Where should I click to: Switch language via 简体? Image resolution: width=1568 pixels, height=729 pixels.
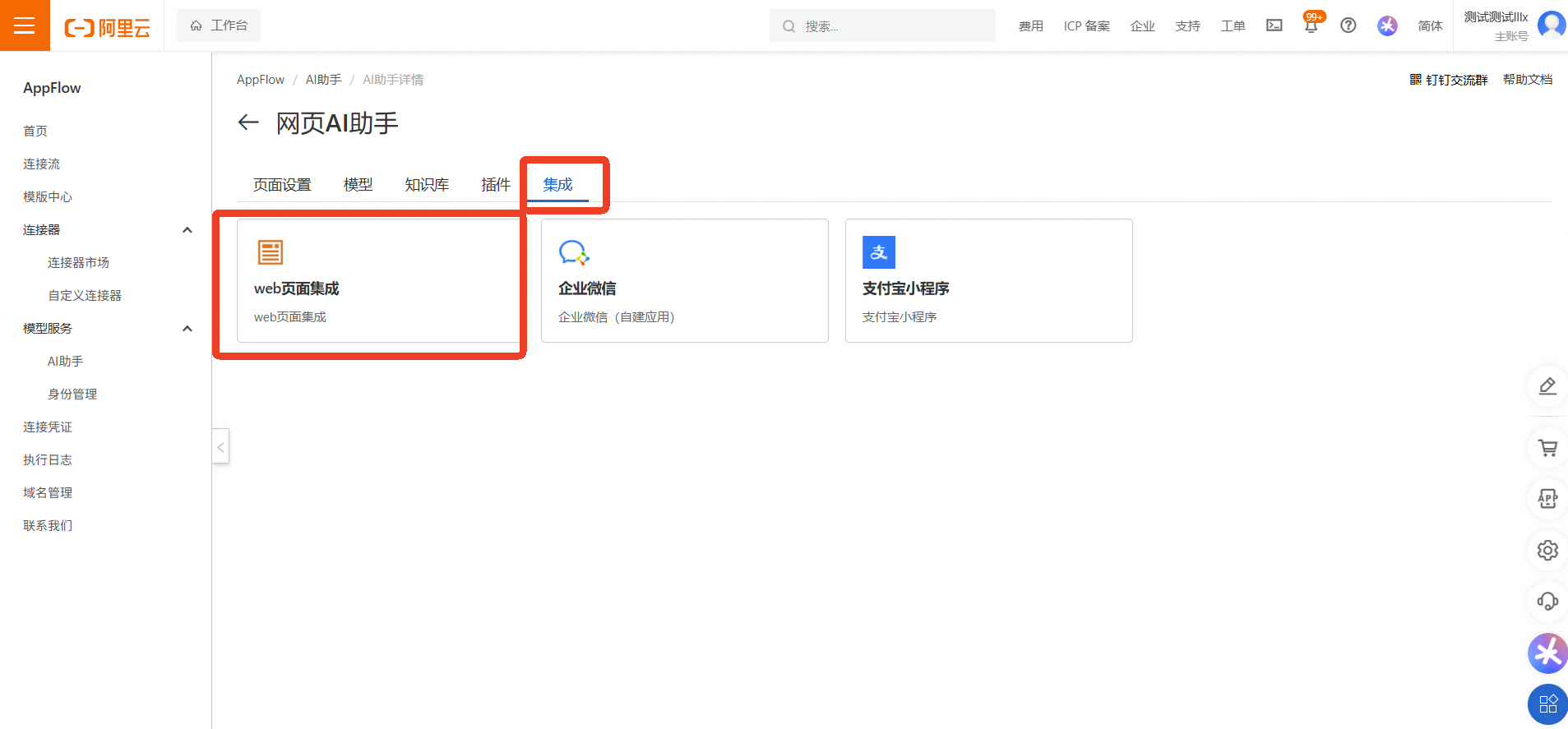1431,26
